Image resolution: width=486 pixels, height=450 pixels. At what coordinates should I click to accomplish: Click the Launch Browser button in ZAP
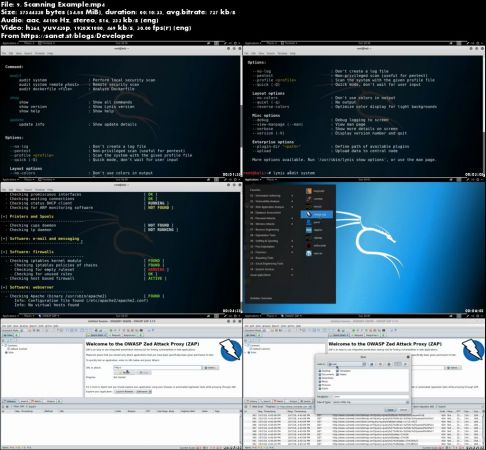point(124,391)
